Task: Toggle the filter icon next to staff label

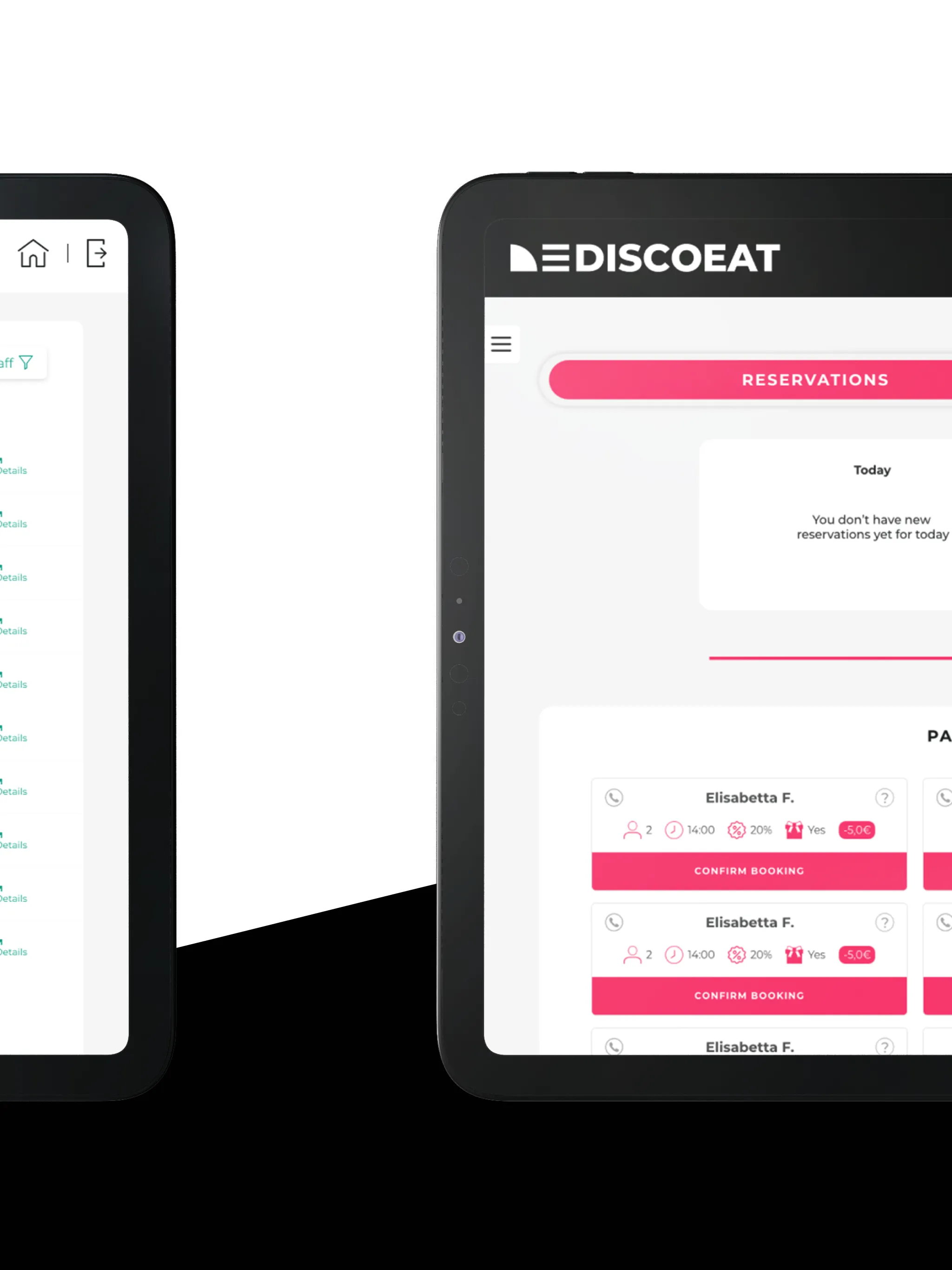Action: tap(27, 363)
